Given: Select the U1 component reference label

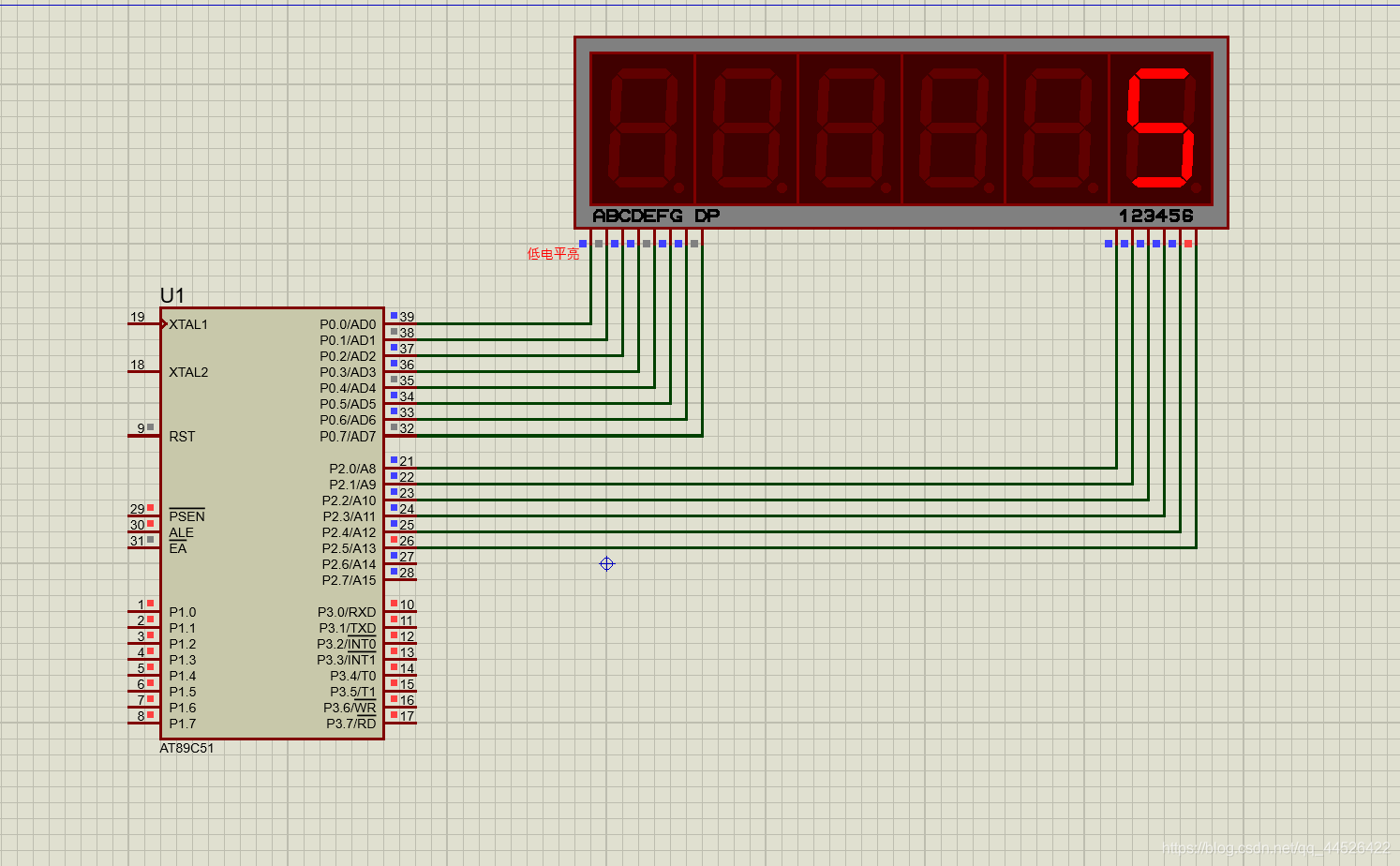Looking at the screenshot, I should (172, 295).
